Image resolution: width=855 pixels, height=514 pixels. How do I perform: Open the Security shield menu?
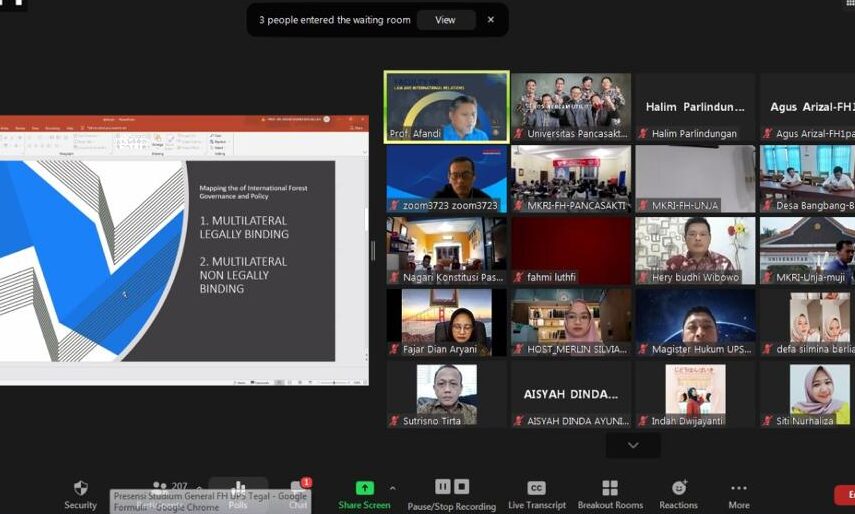(81, 494)
